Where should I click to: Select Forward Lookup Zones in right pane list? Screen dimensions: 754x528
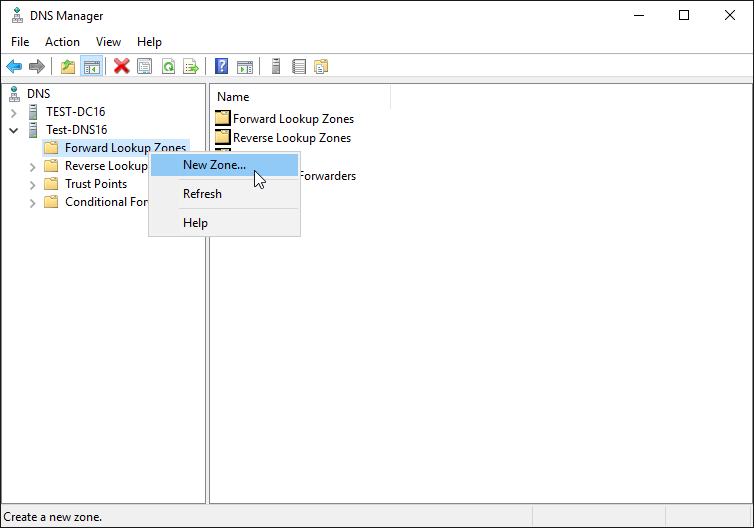[293, 119]
